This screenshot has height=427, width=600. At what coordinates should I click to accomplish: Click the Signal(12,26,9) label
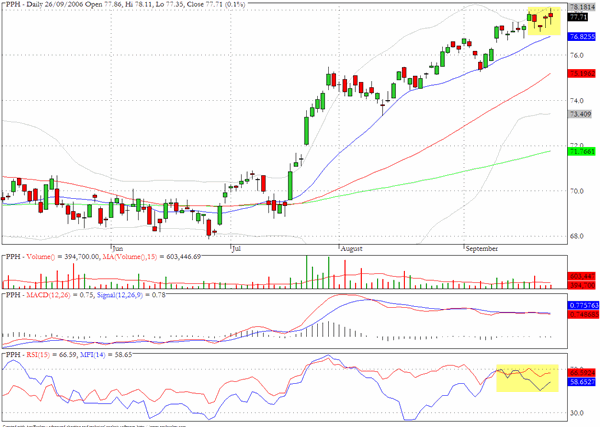pos(120,295)
